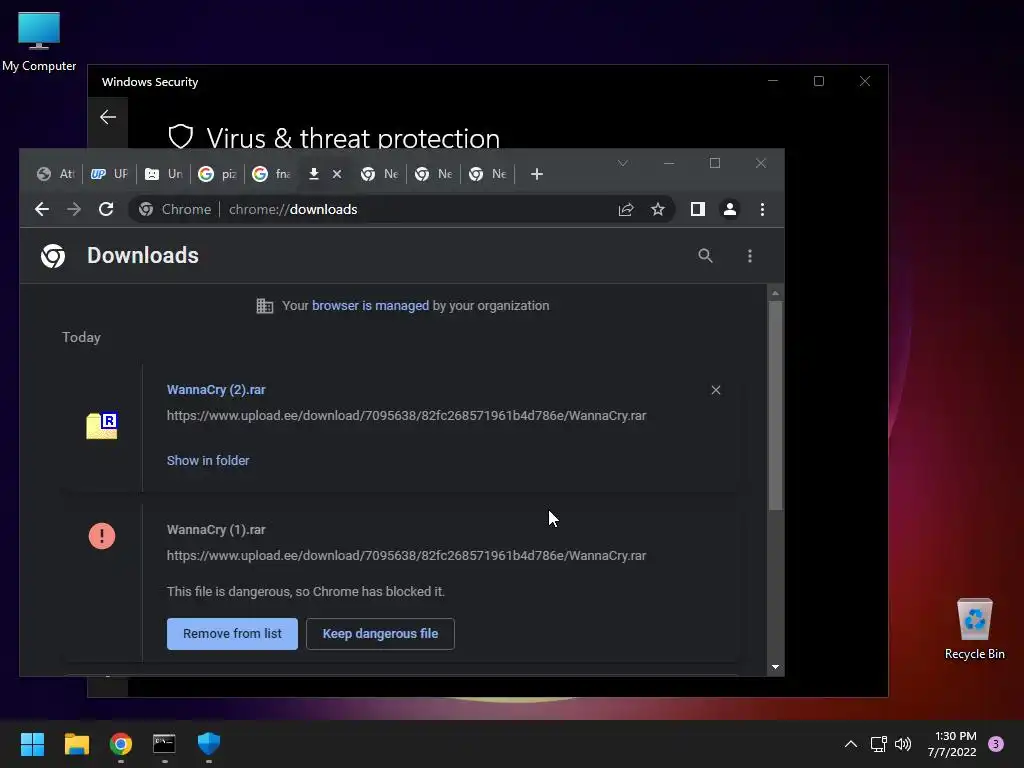The width and height of the screenshot is (1024, 768).
Task: Expand the Chrome tab search chevron
Action: coord(622,163)
